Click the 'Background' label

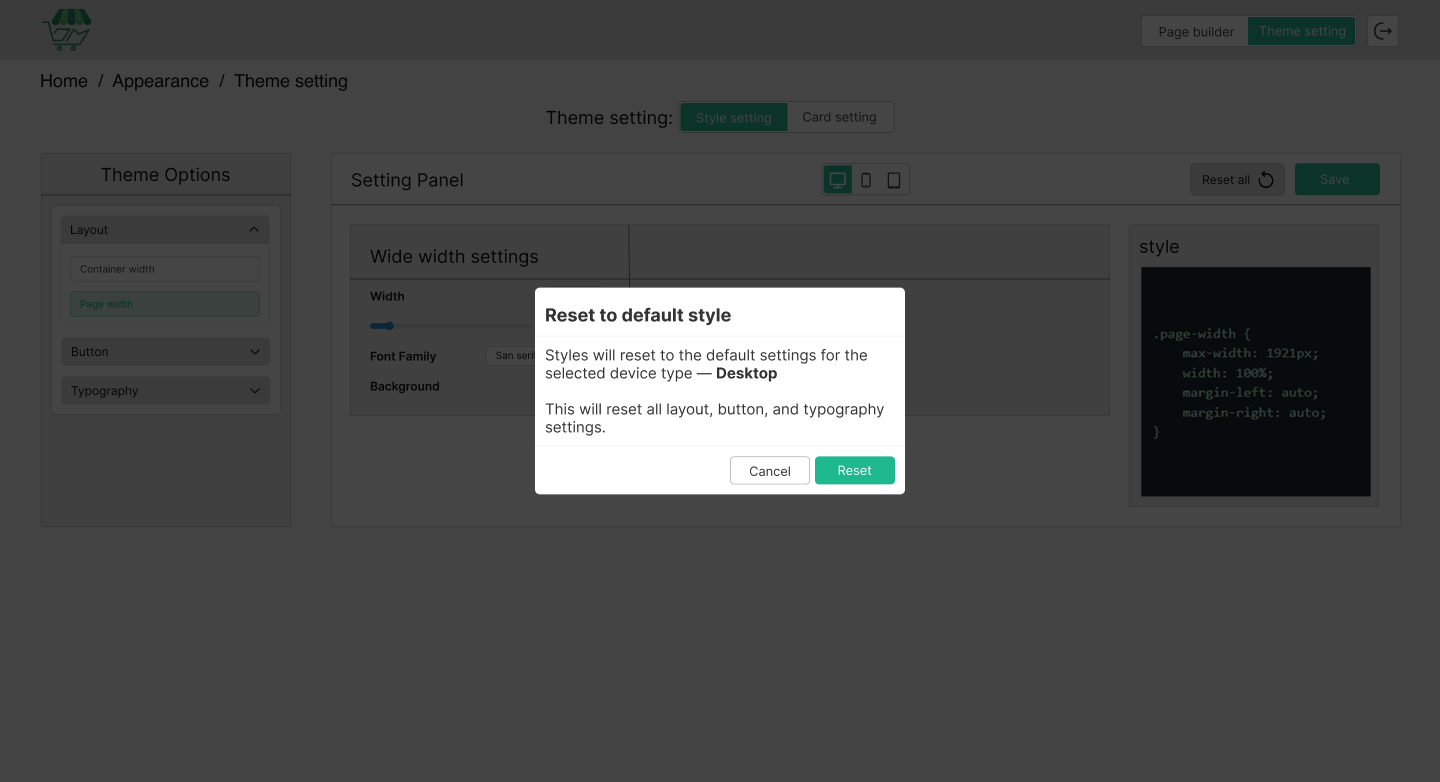[405, 386]
